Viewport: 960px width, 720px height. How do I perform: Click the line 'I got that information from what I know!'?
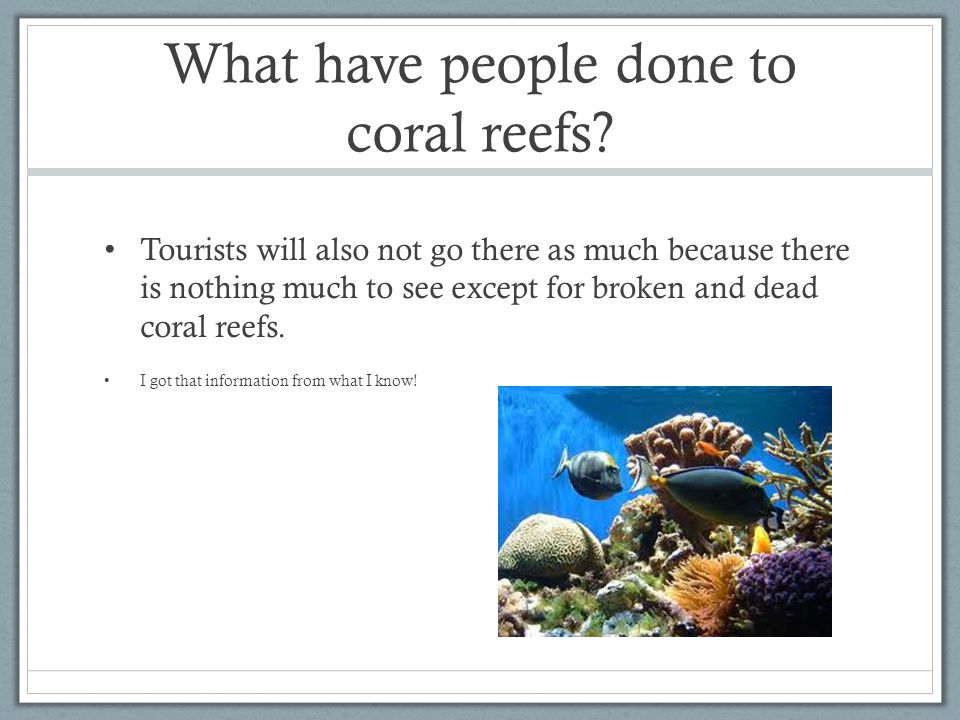pos(279,381)
